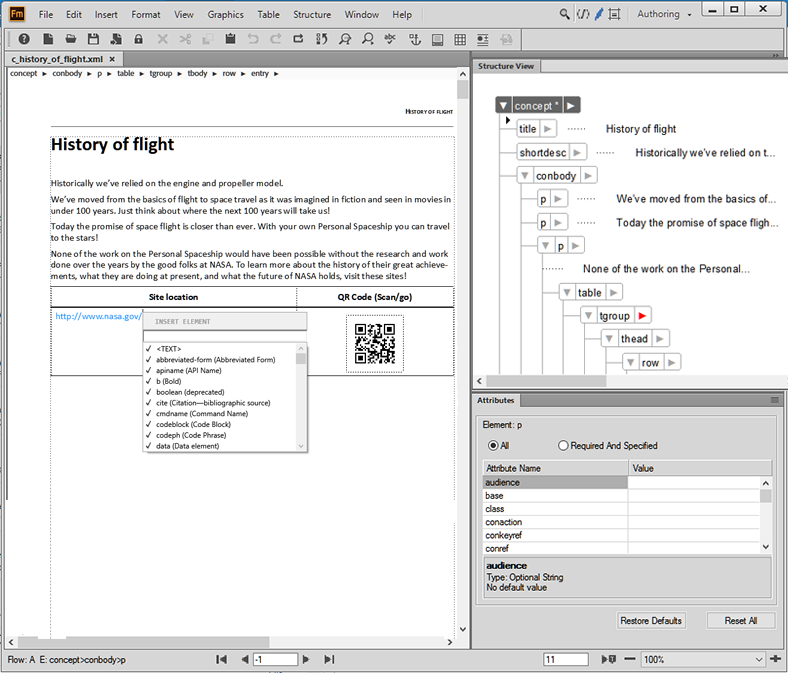Screen dimensions: 788x673
Task: Click the clipboard paste toolbar icon
Action: point(230,39)
